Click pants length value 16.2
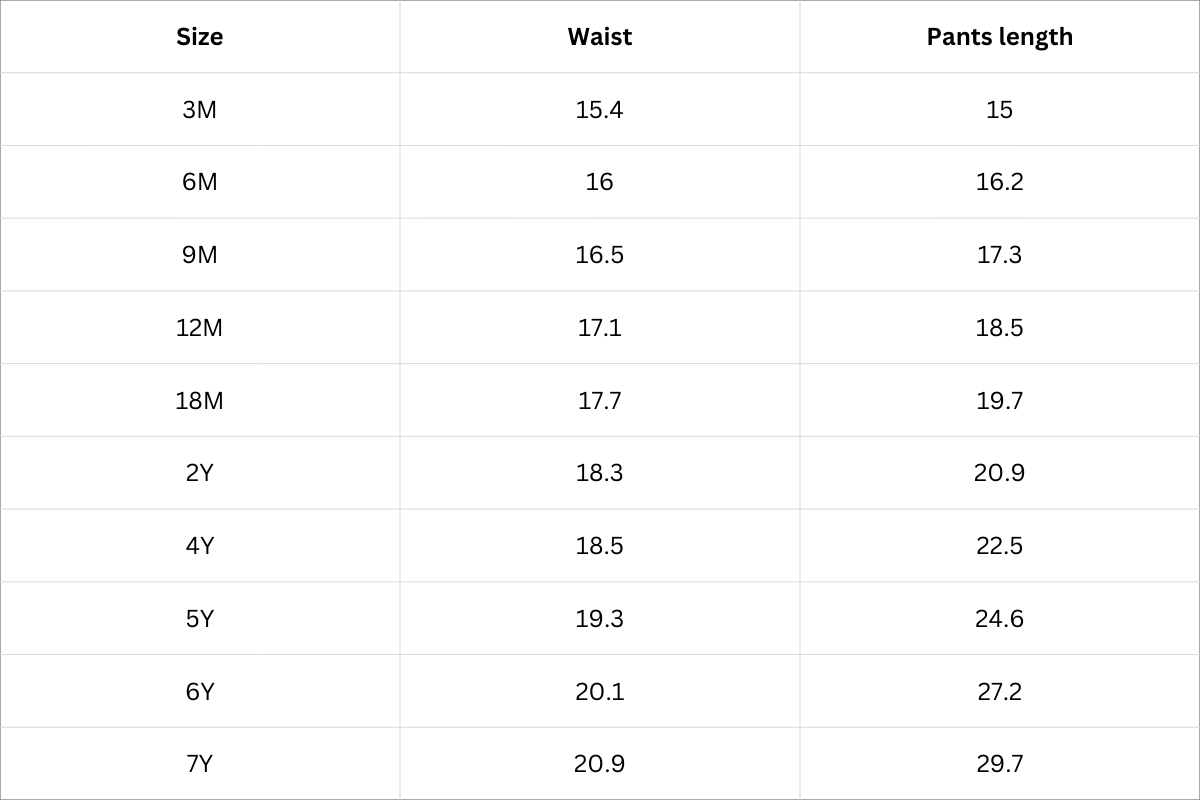The height and width of the screenshot is (800, 1200). pyautogui.click(x=999, y=182)
